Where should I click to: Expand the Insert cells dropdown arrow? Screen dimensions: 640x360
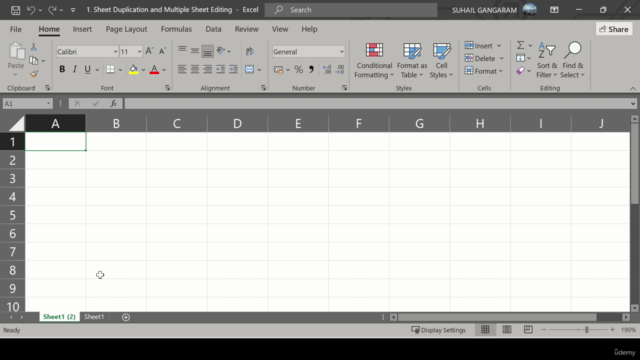pos(499,46)
